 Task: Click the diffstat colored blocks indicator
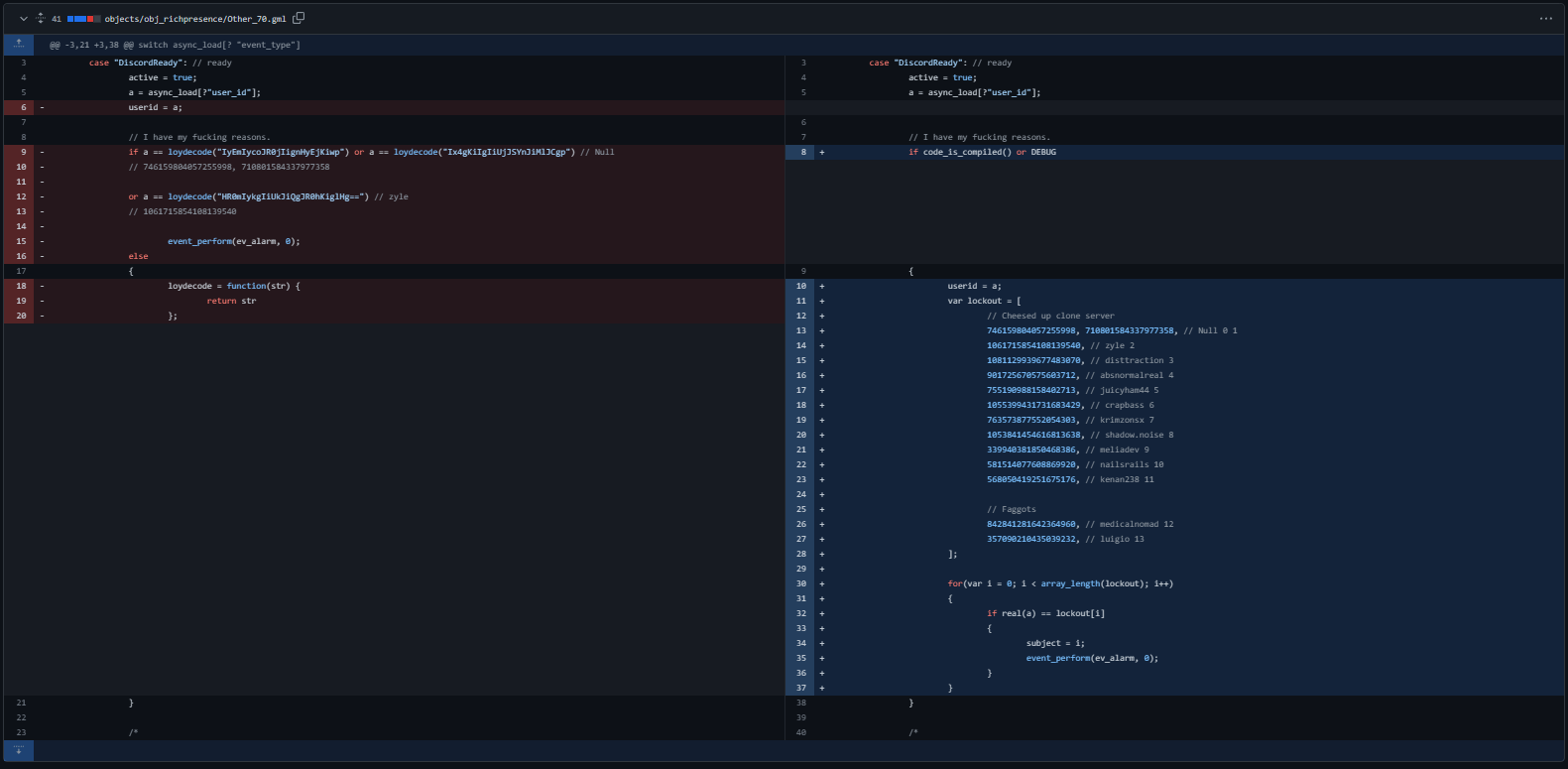coord(83,19)
